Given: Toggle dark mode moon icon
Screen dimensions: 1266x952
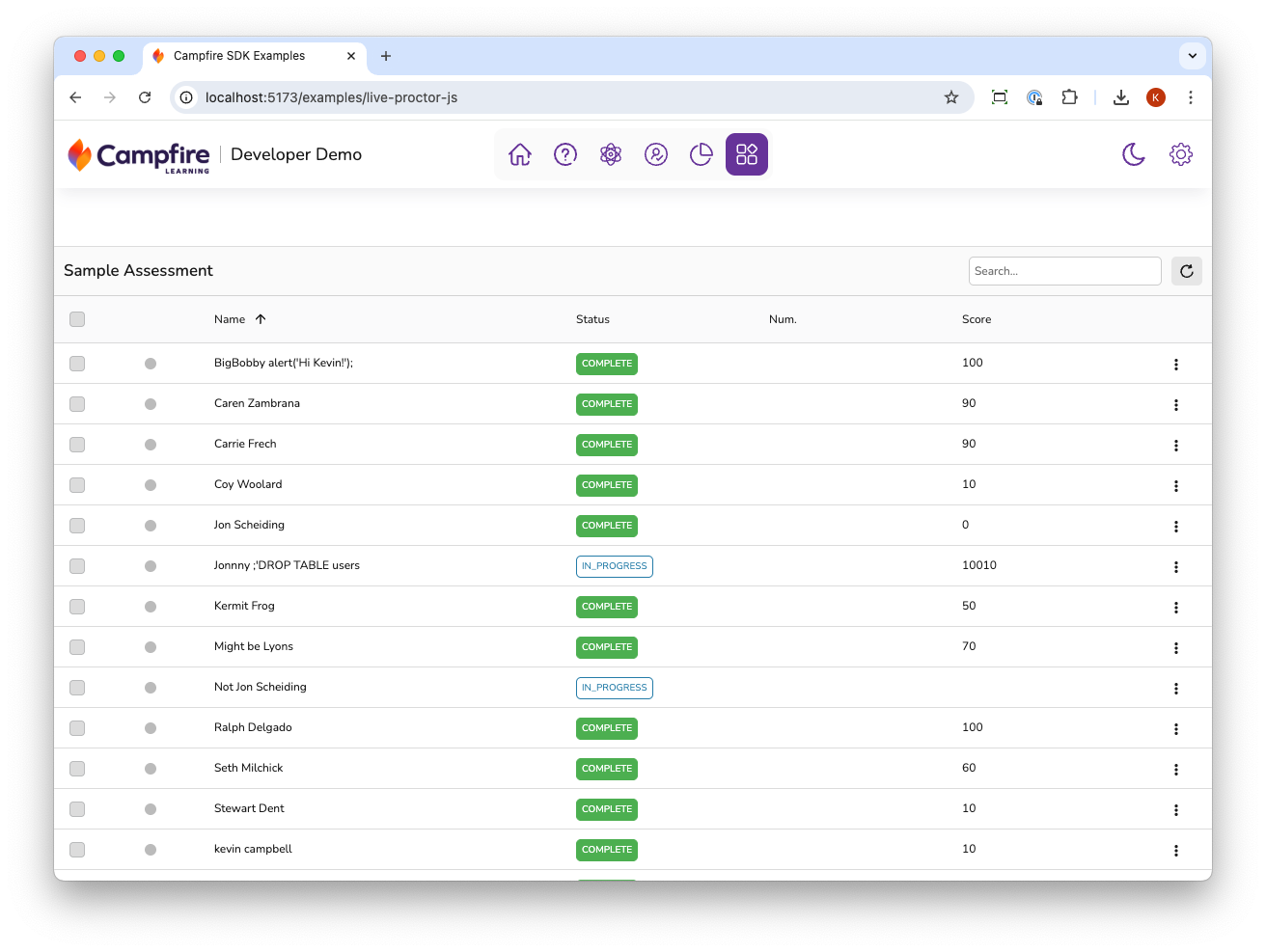Looking at the screenshot, I should (x=1134, y=154).
